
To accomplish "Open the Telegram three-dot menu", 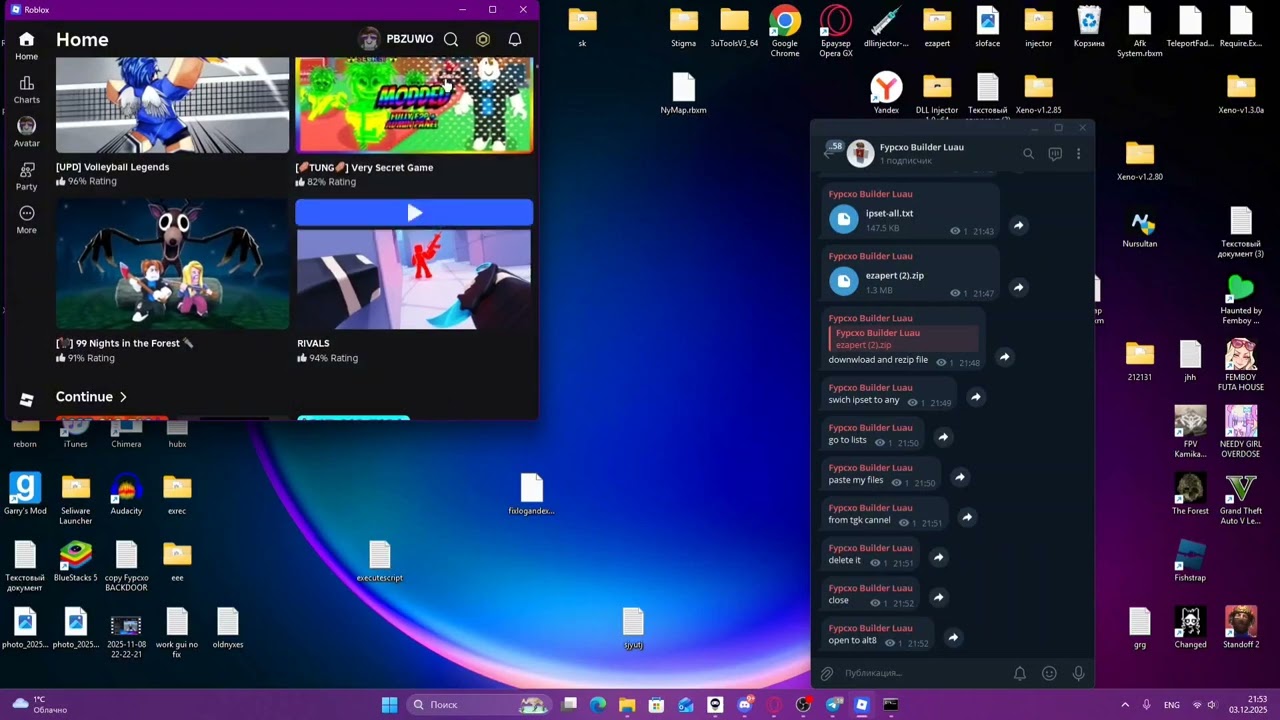I will coord(1078,153).
